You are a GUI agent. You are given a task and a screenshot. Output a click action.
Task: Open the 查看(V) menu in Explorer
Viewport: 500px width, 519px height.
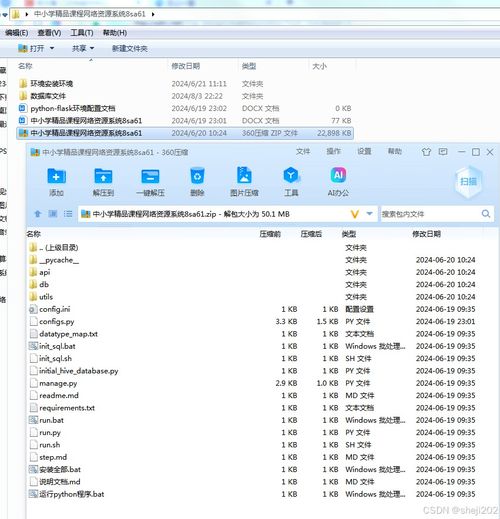pos(49,33)
